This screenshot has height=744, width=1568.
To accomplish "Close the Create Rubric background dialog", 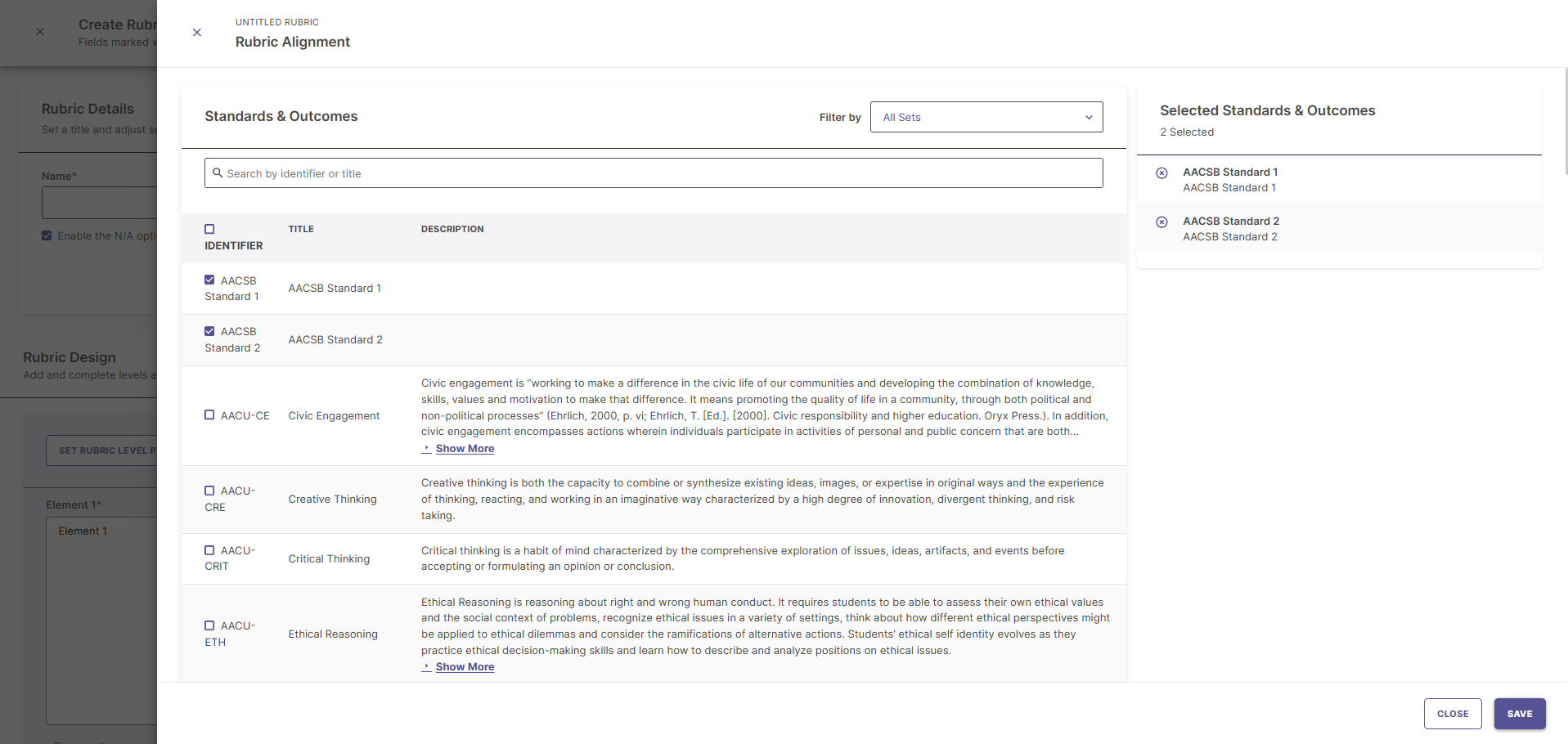I will (x=40, y=32).
